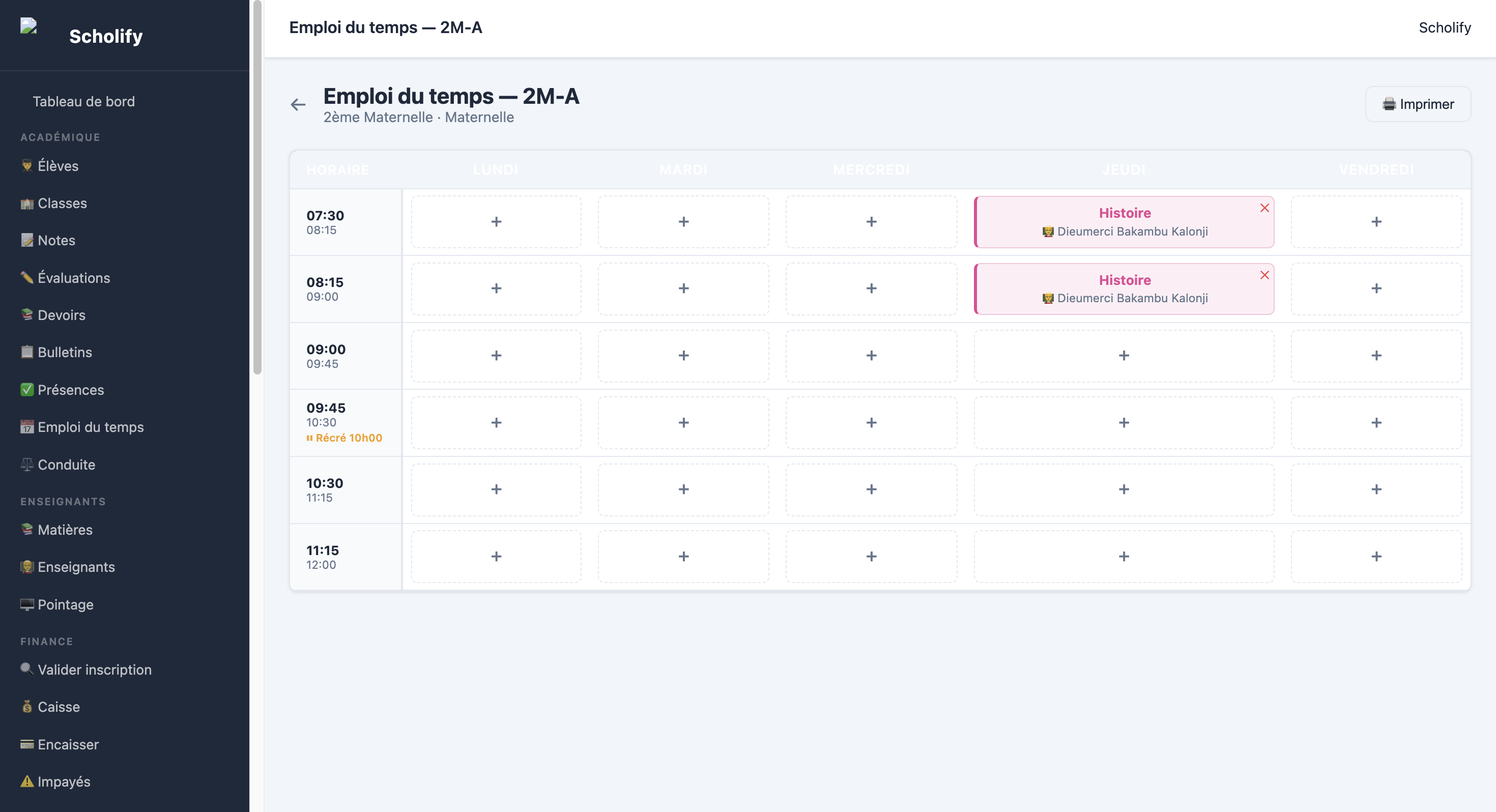Add lesson on Lundi at 07:30
This screenshot has height=812, width=1496.
[496, 222]
